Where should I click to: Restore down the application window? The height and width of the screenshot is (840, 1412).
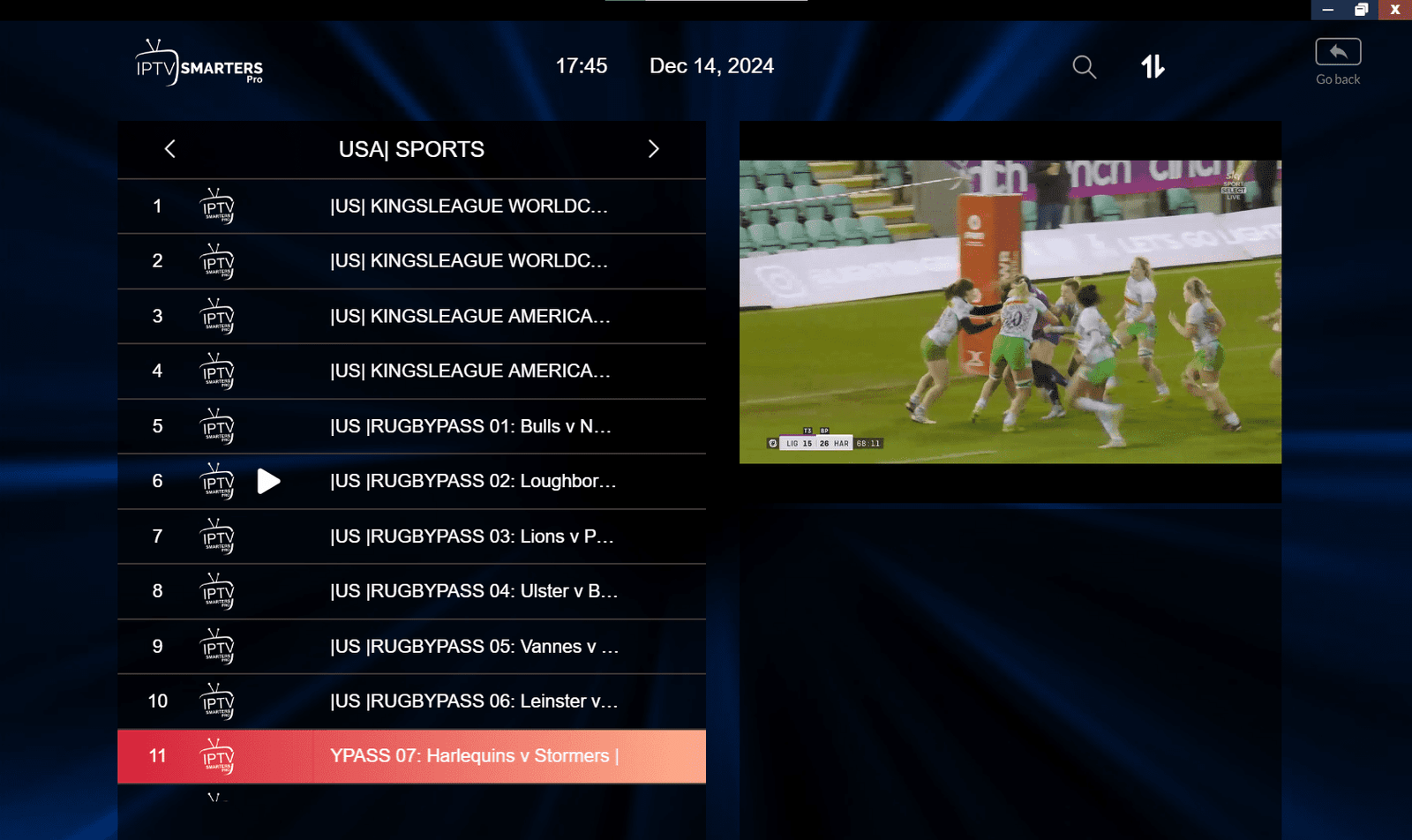[1361, 10]
